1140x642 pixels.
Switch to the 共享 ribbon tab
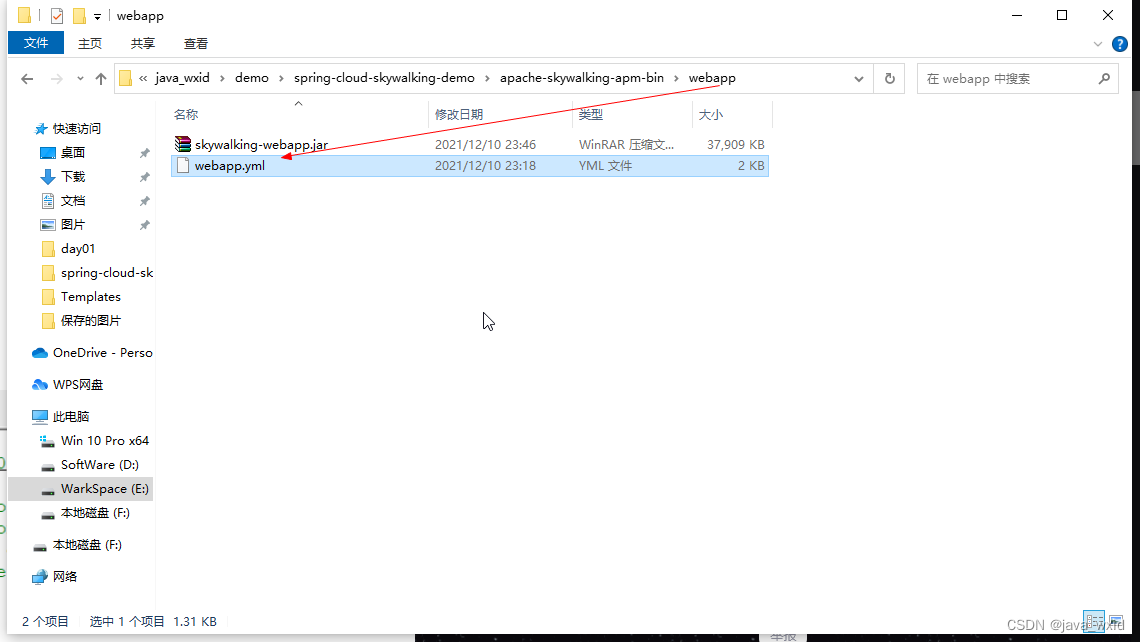pyautogui.click(x=142, y=44)
